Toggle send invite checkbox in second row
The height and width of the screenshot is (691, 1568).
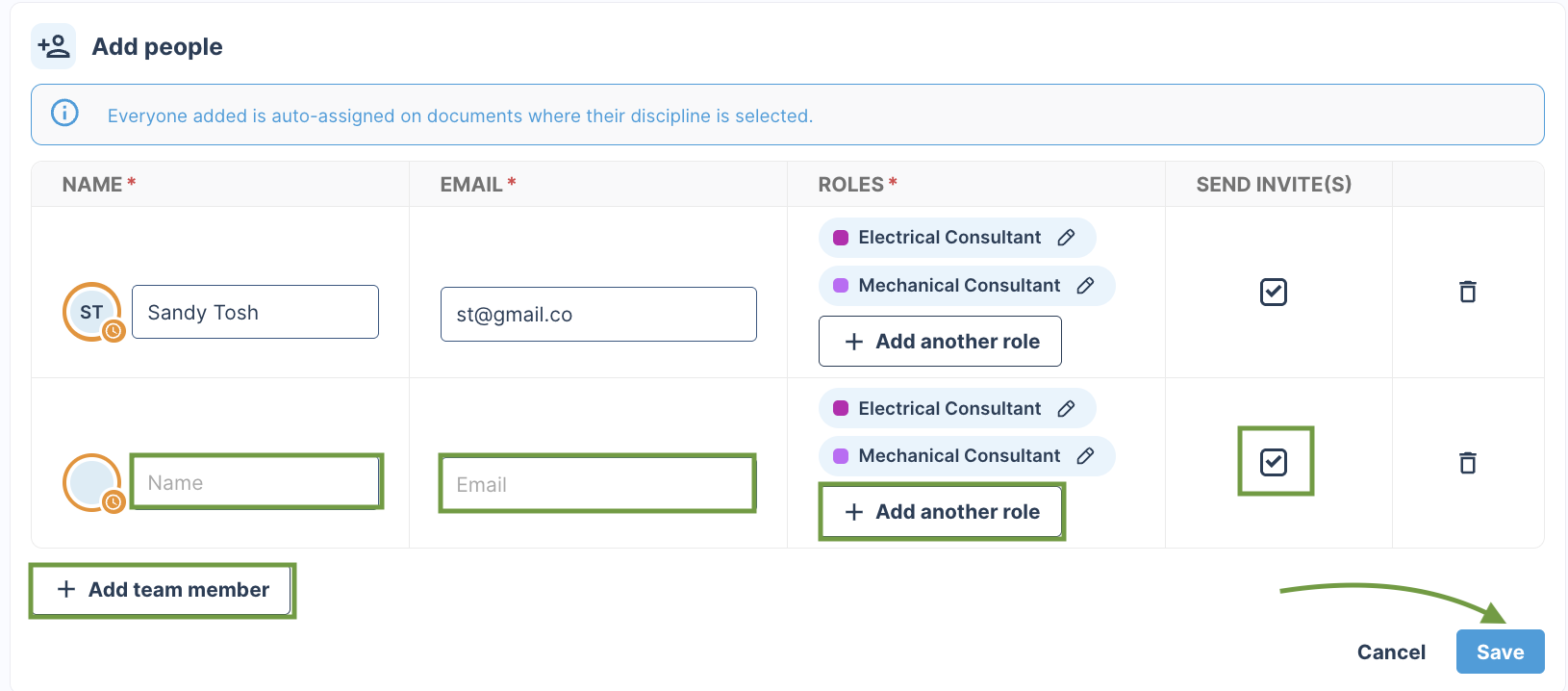point(1274,462)
